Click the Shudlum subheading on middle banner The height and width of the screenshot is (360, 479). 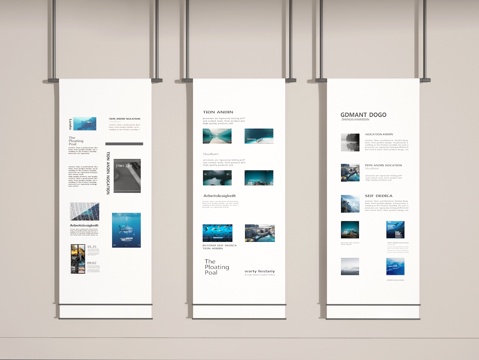(211, 154)
